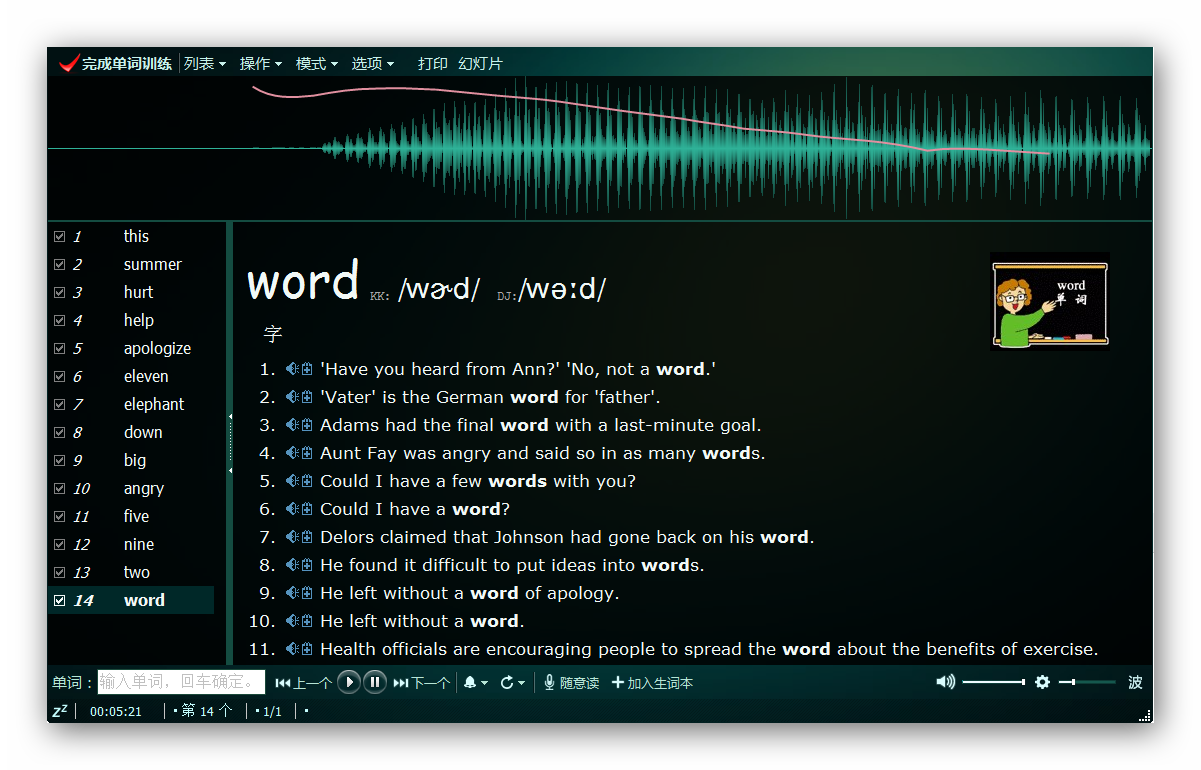The height and width of the screenshot is (770, 1201).
Task: Toggle the checkbox for 'big'
Action: coord(60,461)
